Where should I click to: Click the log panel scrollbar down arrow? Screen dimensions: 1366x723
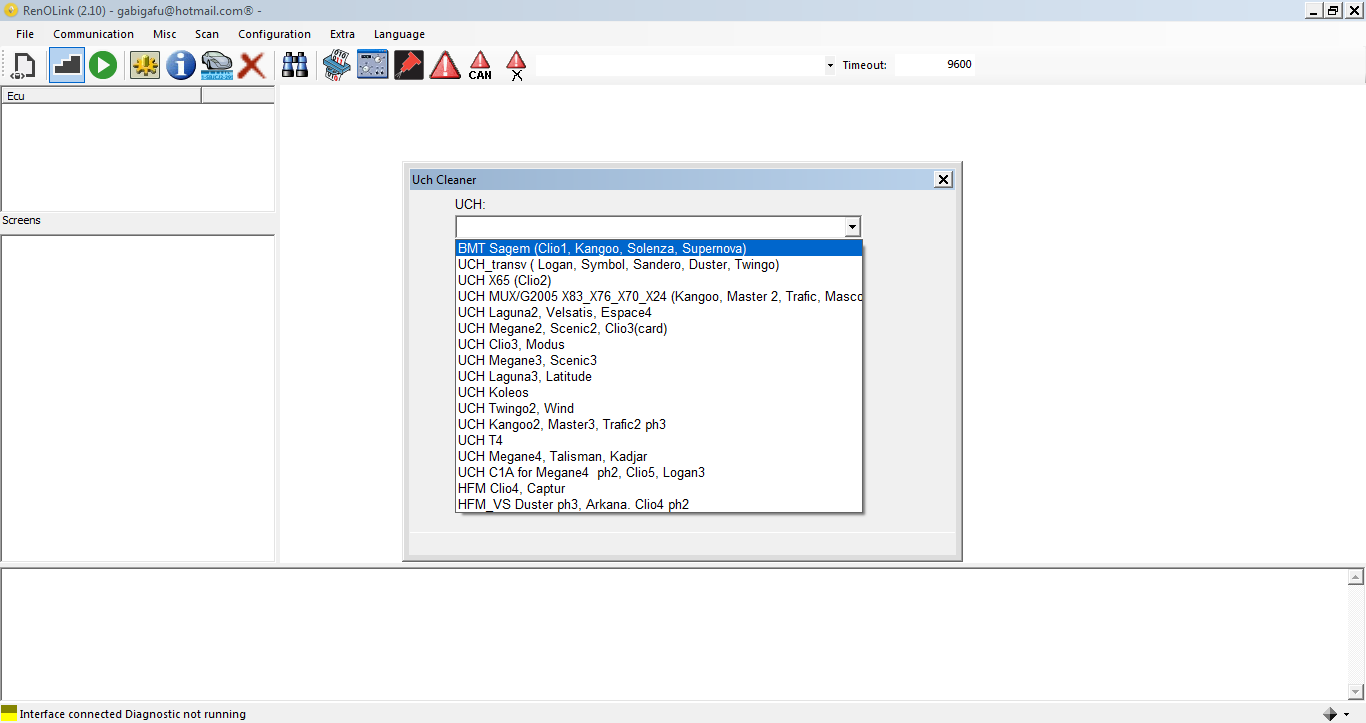[x=1357, y=691]
